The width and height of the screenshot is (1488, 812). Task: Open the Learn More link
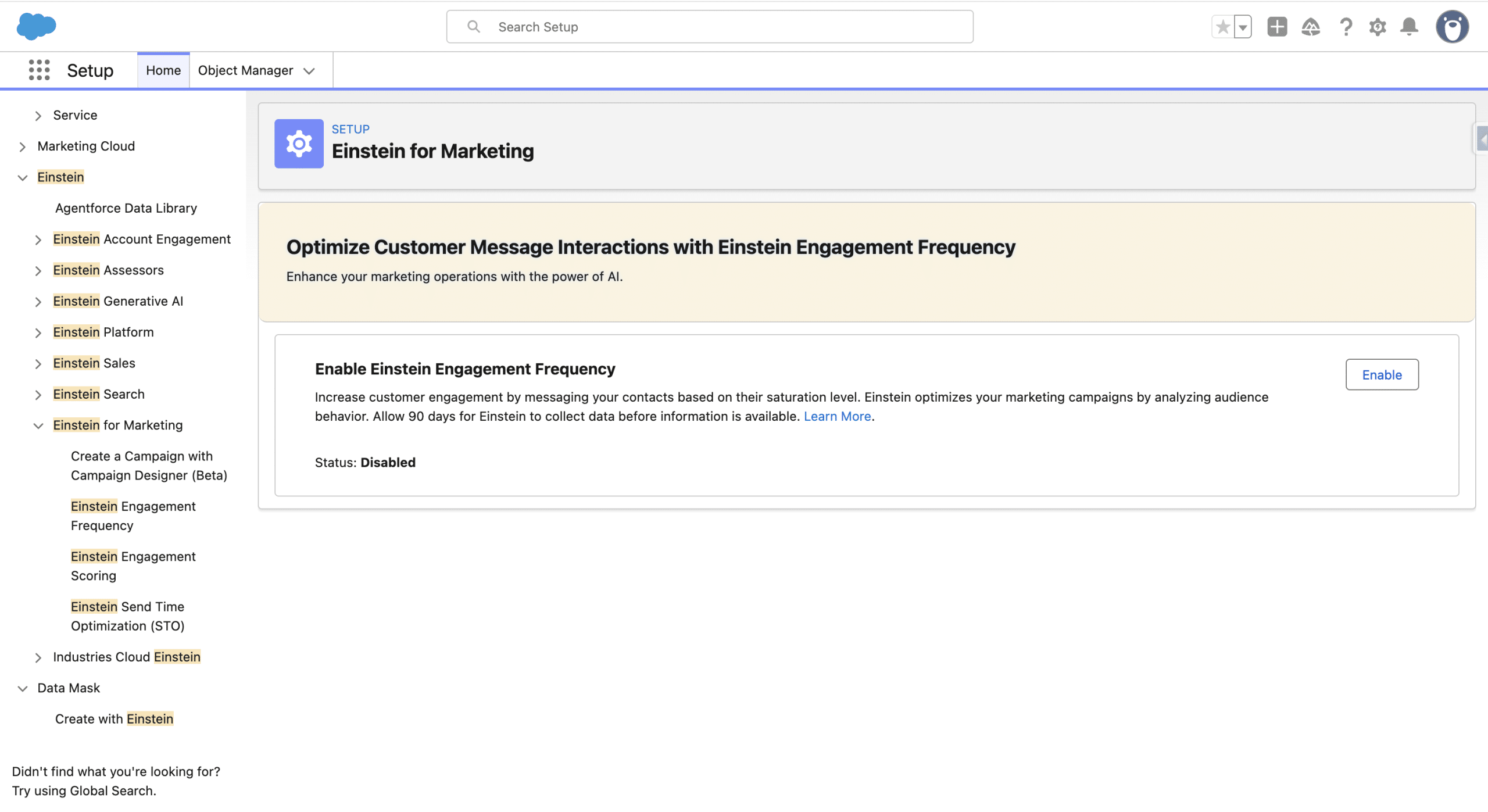click(837, 416)
